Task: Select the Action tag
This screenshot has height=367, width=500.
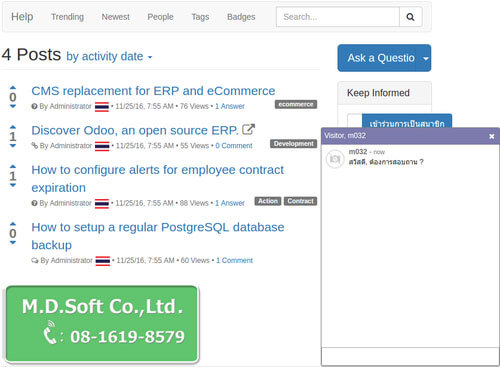Action: [268, 201]
